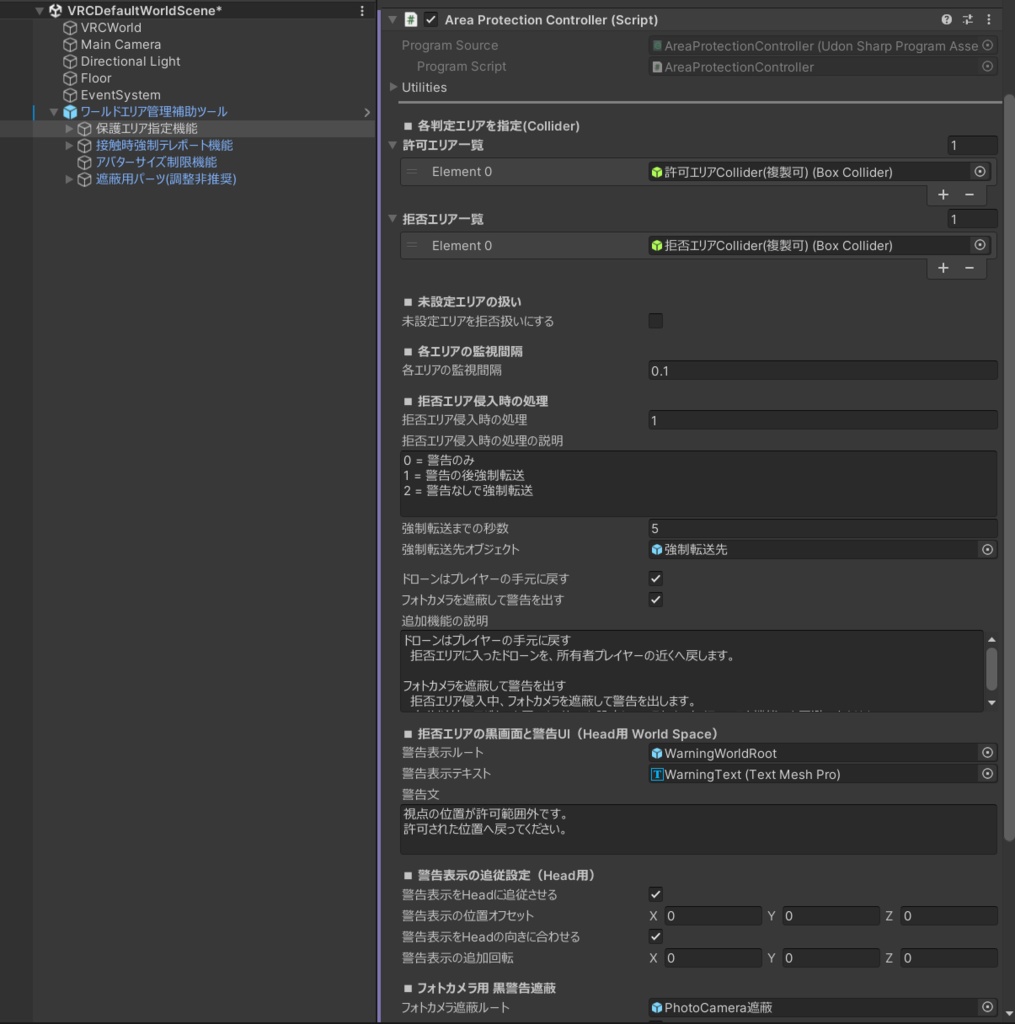Viewport: 1015px width, 1024px height.
Task: Select アバターサイズ制限機能 object in hierarchy
Action: (x=156, y=162)
